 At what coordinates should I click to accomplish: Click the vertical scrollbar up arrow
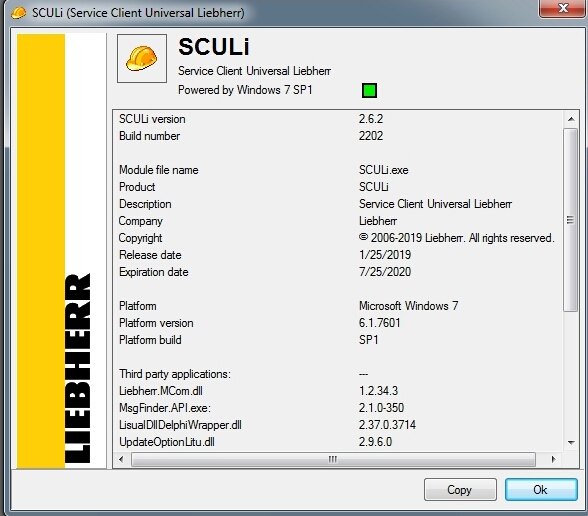tap(571, 119)
